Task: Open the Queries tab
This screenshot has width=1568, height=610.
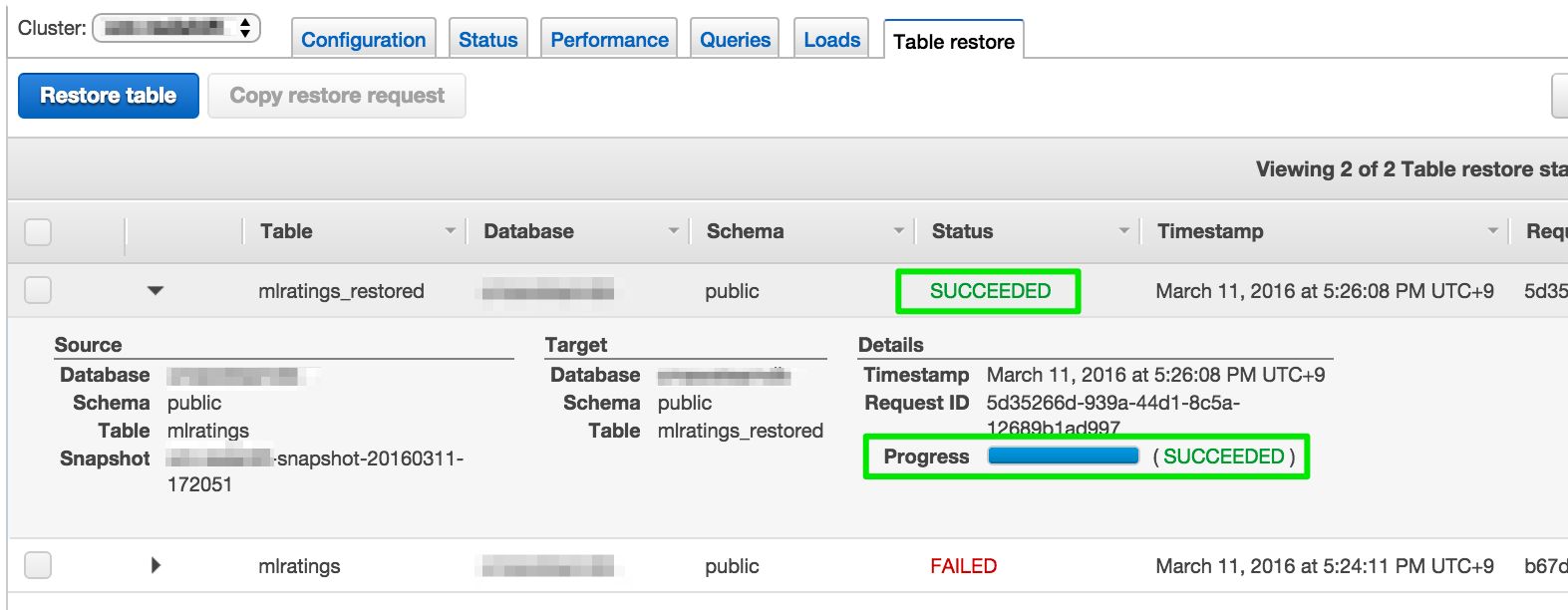Action: coord(735,40)
